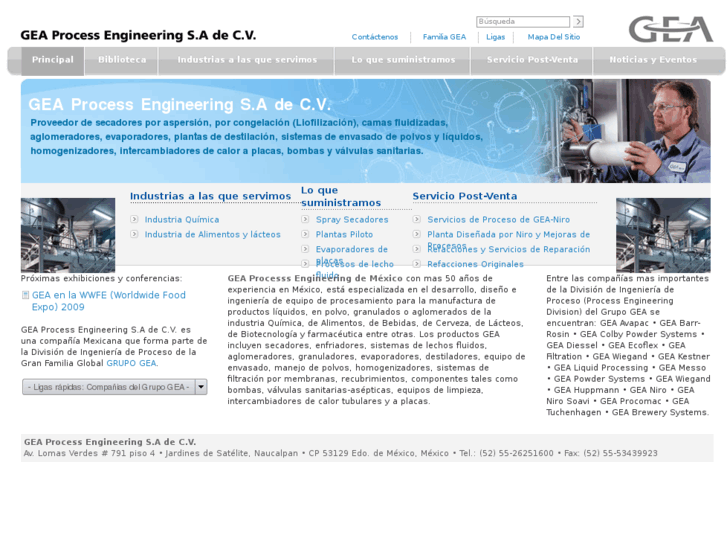This screenshot has width=727, height=545.
Task: Open the Plantas Piloto link
Action: click(x=344, y=235)
